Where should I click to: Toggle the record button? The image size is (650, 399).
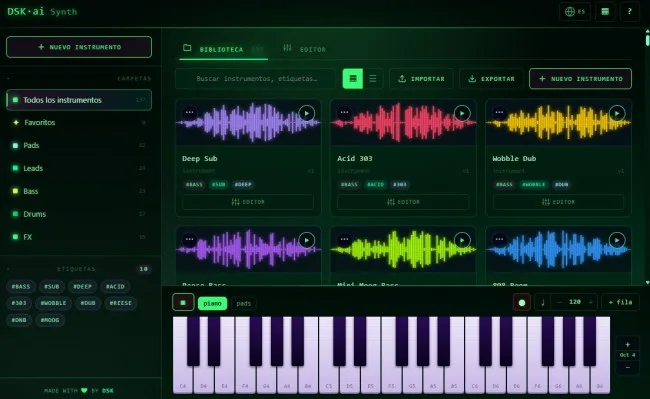522,303
